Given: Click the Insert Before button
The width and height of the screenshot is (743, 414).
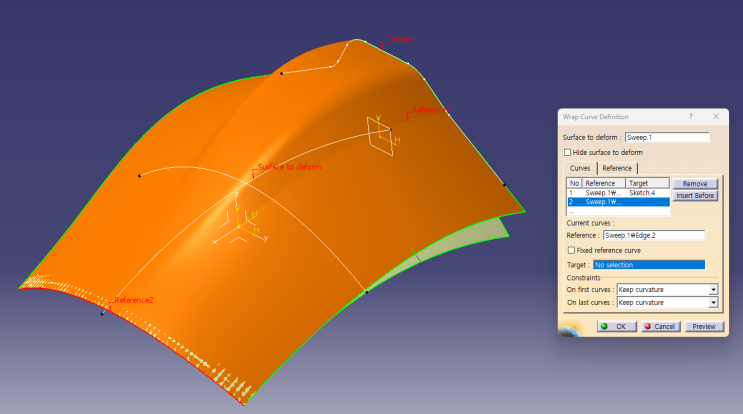Looking at the screenshot, I should pos(695,196).
